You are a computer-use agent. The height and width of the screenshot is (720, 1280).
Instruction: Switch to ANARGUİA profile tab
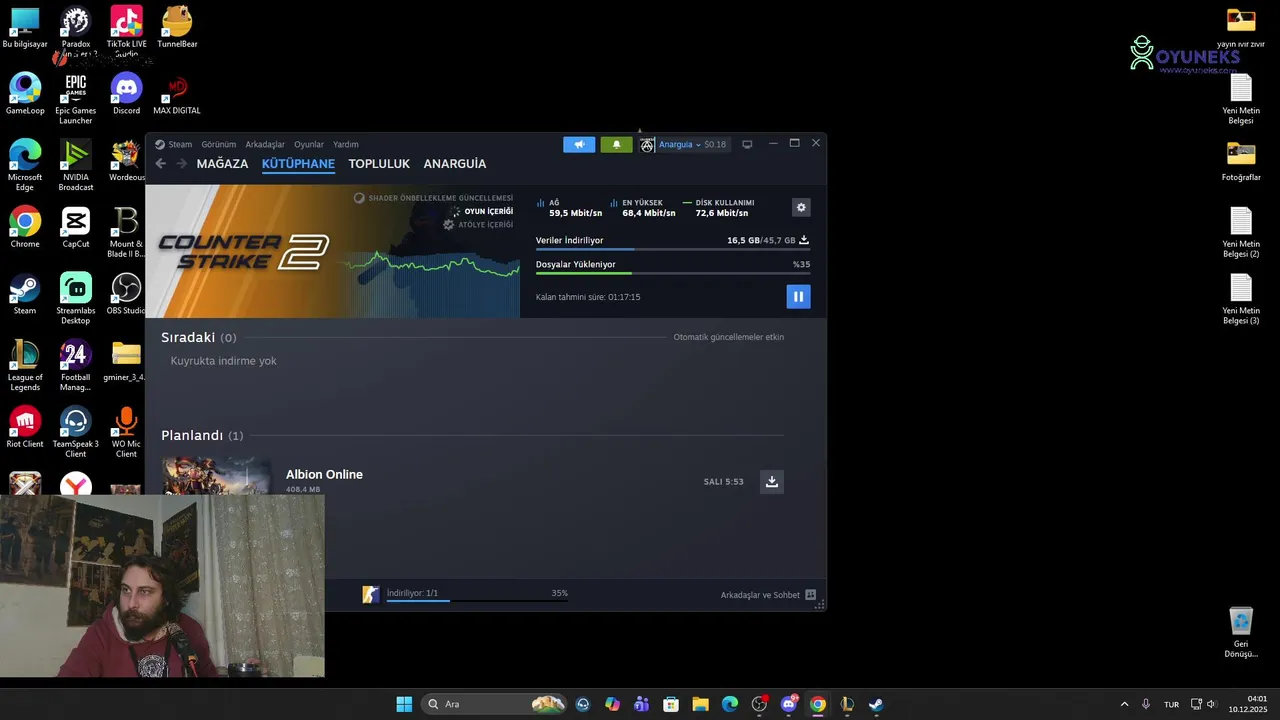pos(455,164)
